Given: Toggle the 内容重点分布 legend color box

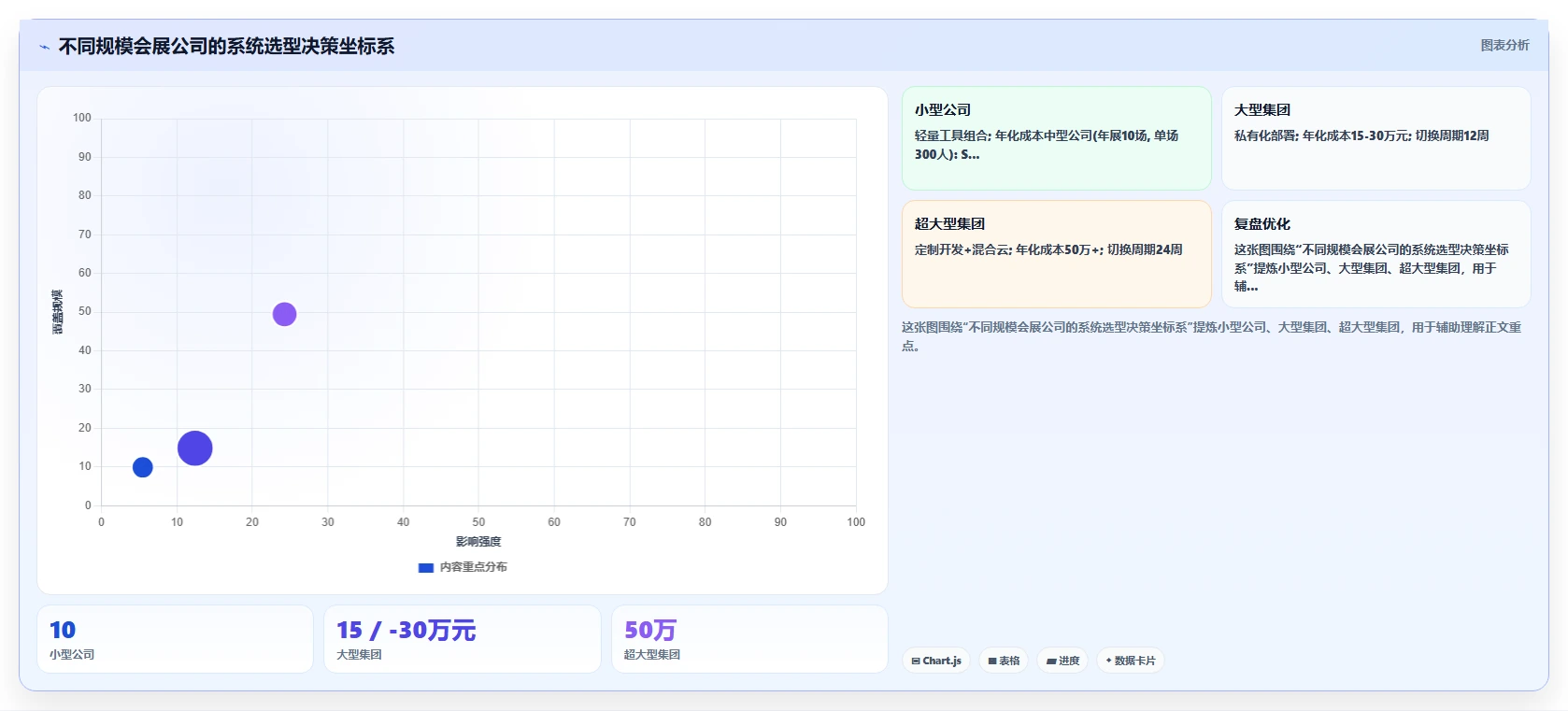Looking at the screenshot, I should pyautogui.click(x=426, y=567).
